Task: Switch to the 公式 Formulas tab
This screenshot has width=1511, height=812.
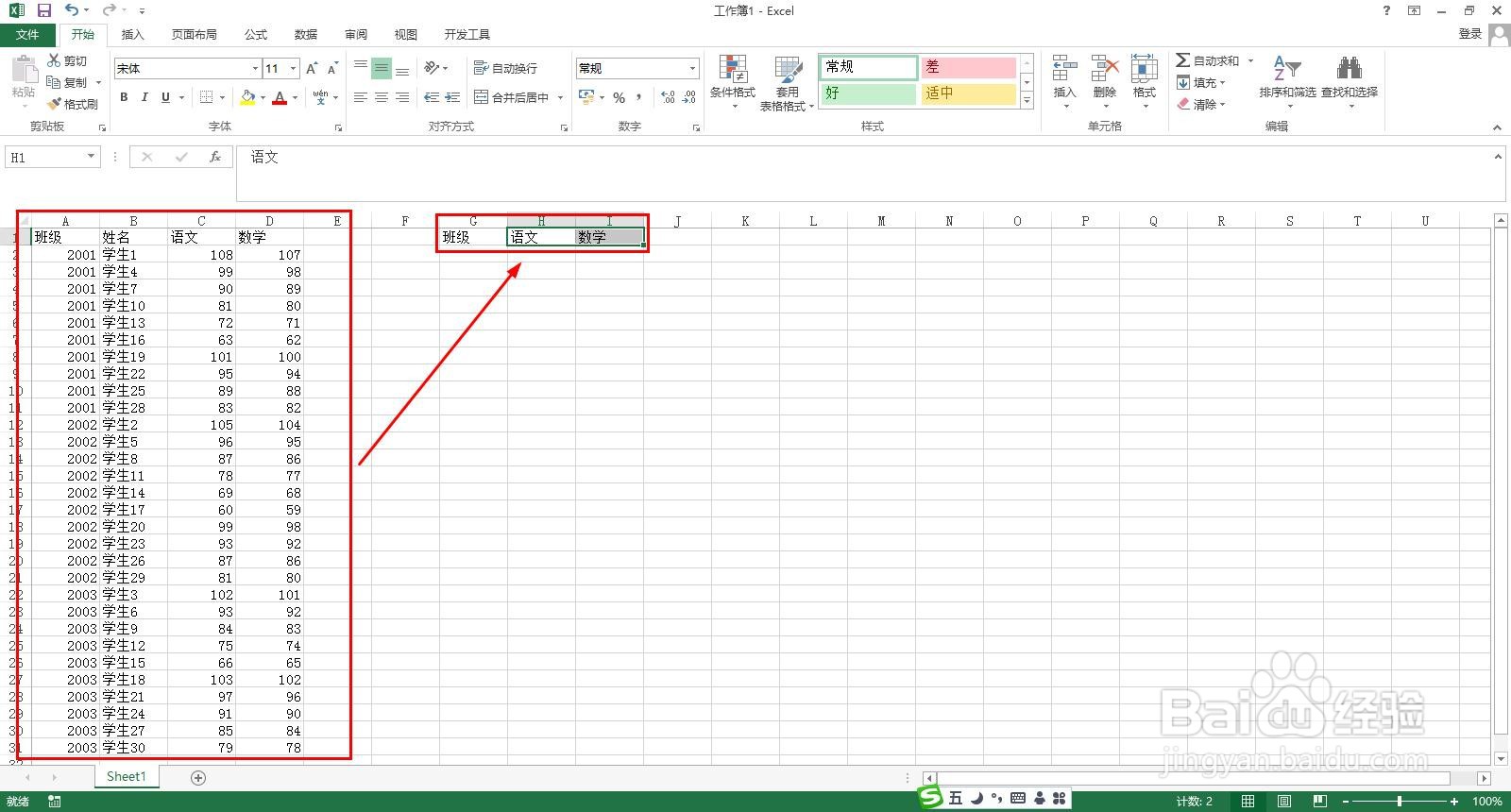Action: pyautogui.click(x=256, y=35)
